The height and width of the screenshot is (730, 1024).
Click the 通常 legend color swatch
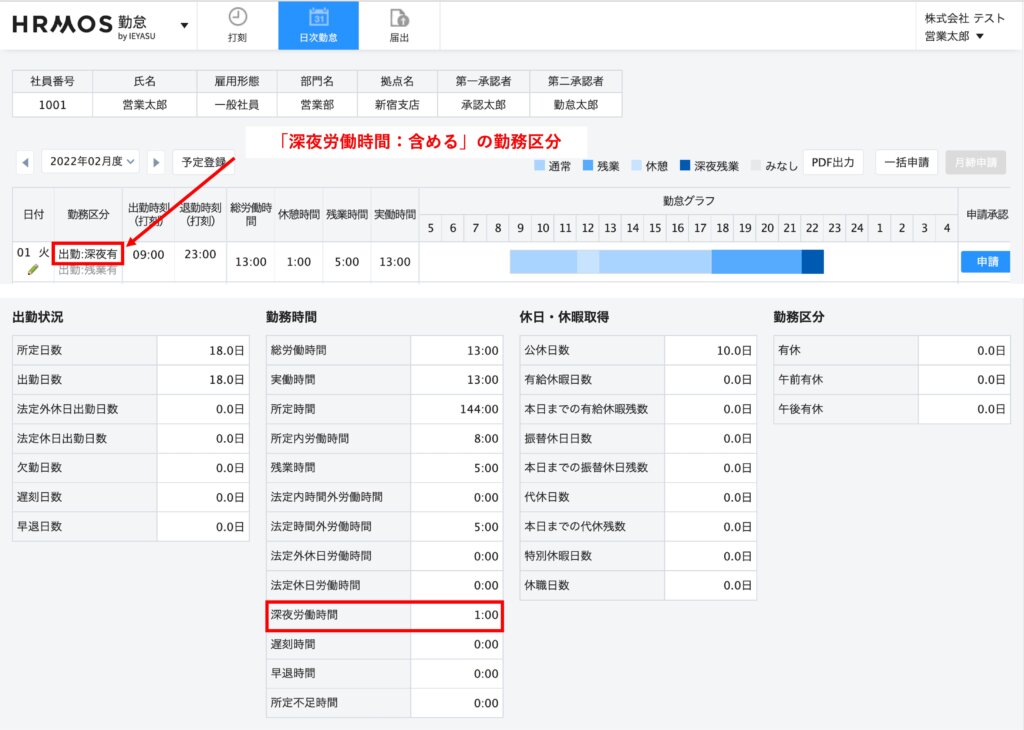(540, 165)
